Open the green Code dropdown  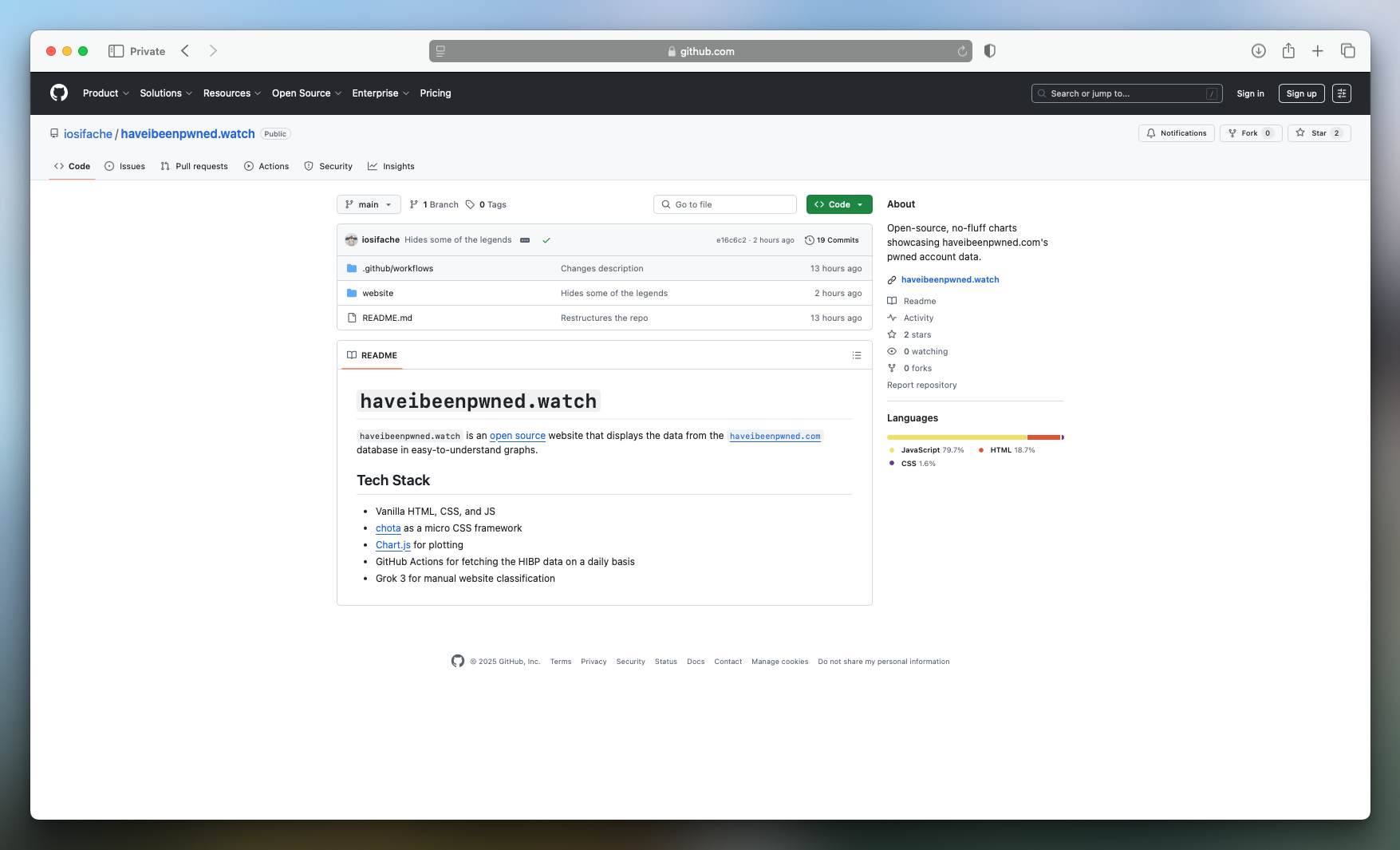pyautogui.click(x=838, y=205)
